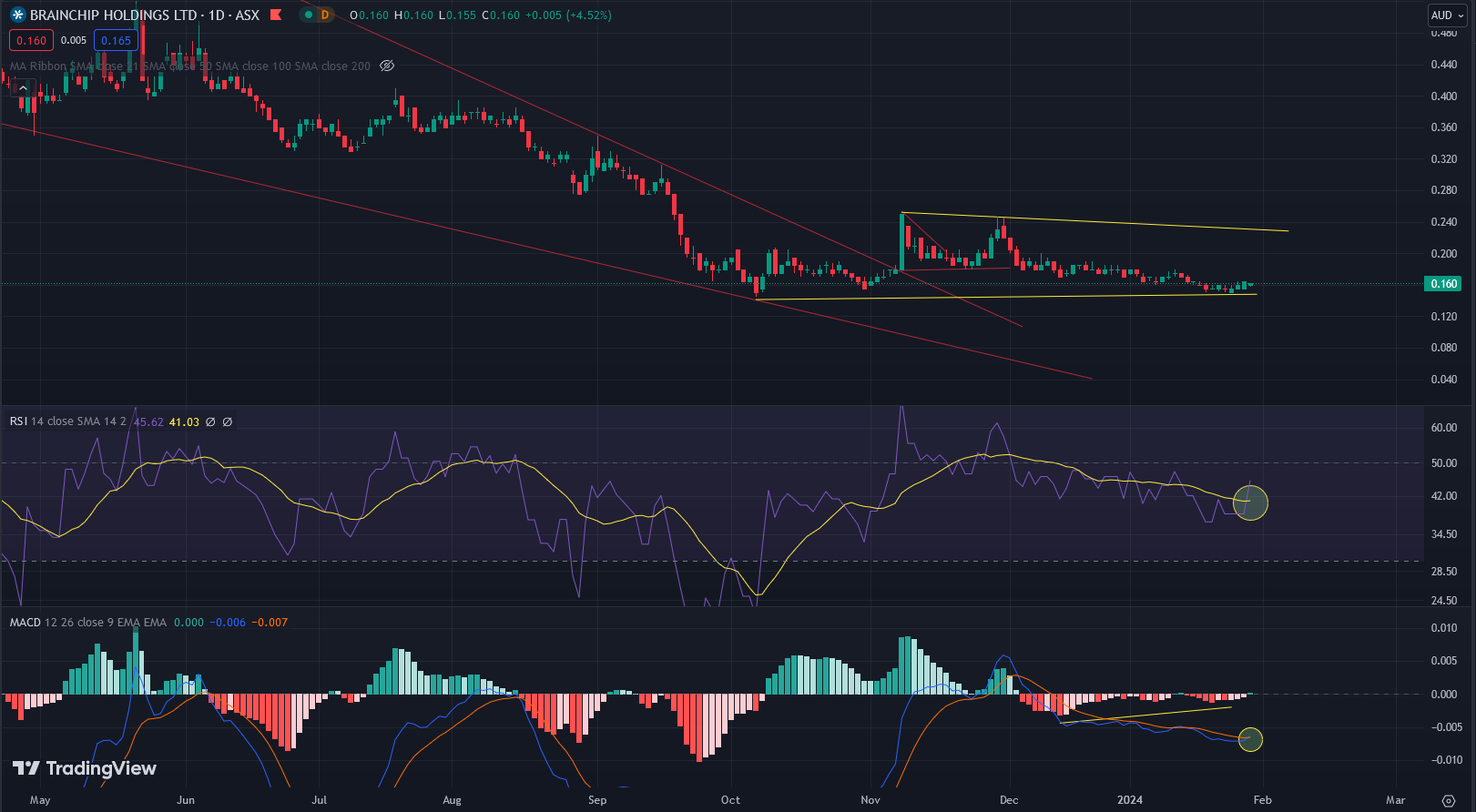Click the first ∅ symbol in RSI legend
The height and width of the screenshot is (812, 1476).
coord(210,421)
